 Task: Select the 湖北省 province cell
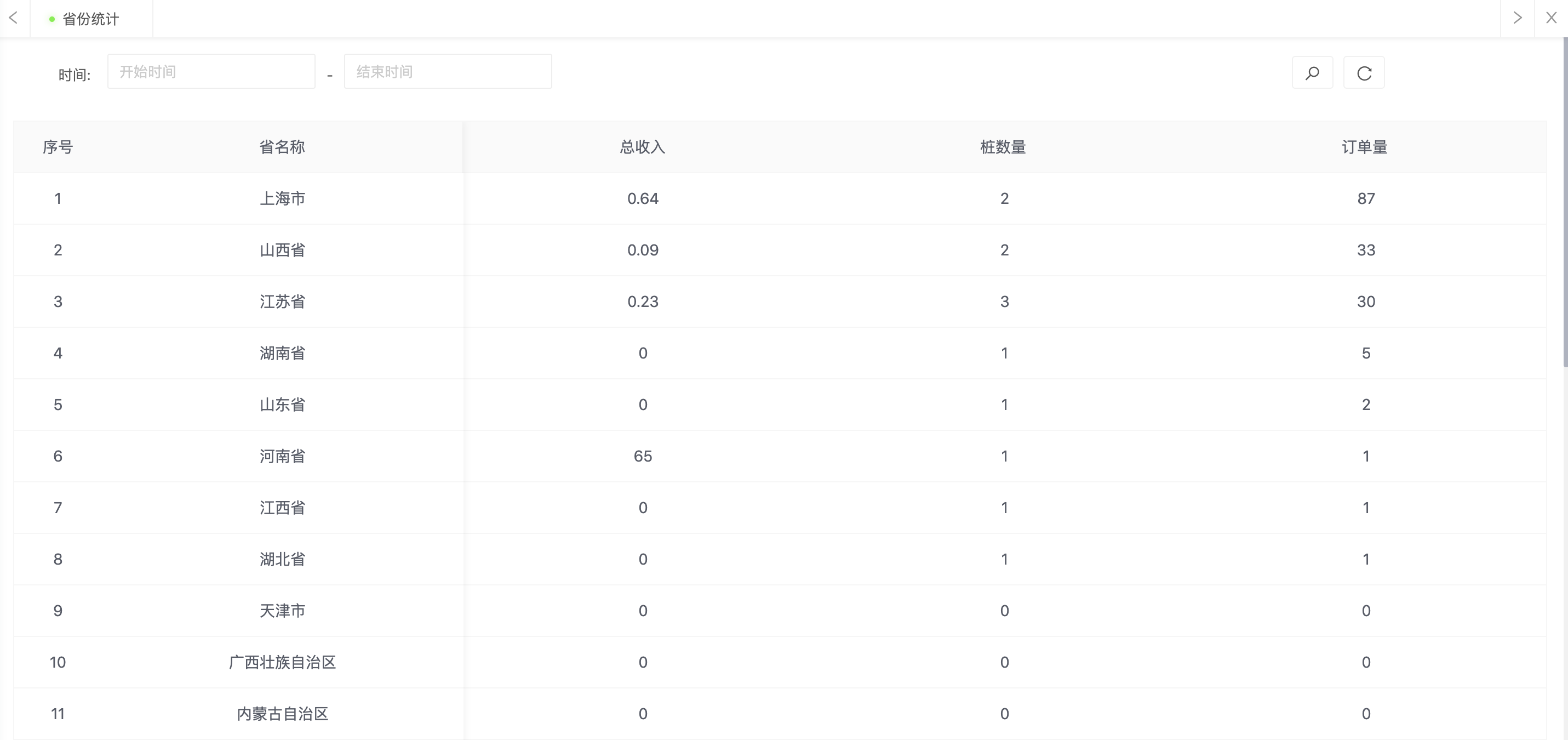[x=282, y=560]
